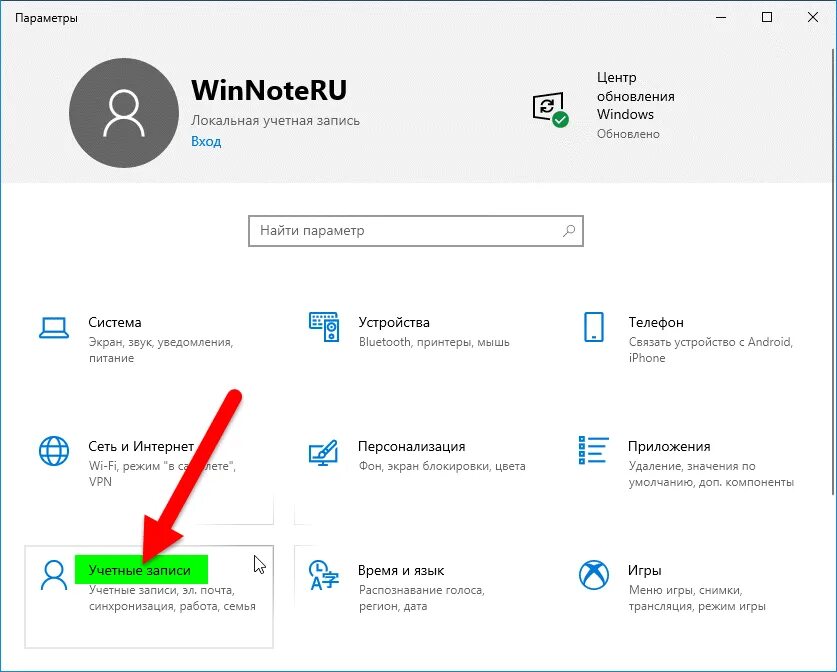Click "Распознавание голоса, регион, дата" description
Image resolution: width=837 pixels, height=672 pixels.
[421, 598]
